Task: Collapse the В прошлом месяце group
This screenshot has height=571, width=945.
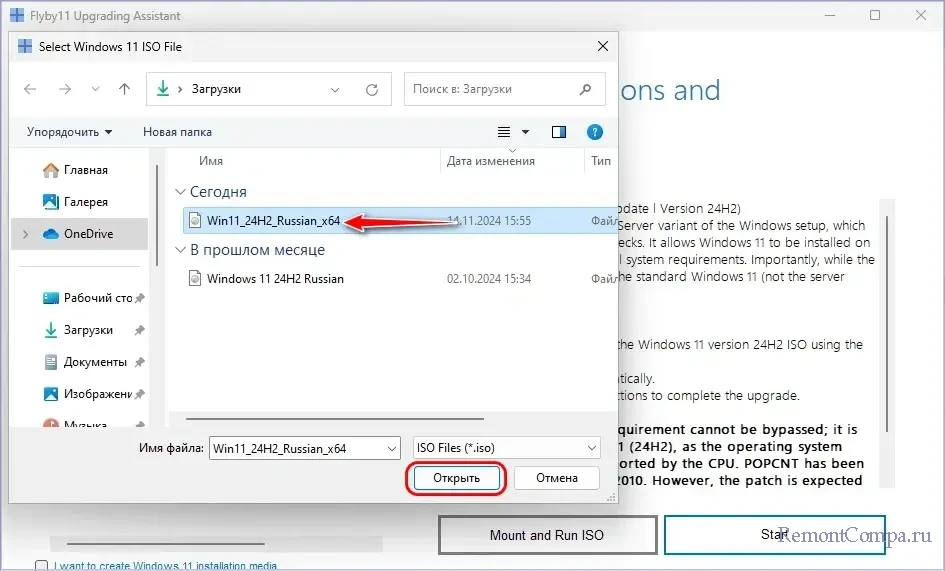Action: (180, 250)
